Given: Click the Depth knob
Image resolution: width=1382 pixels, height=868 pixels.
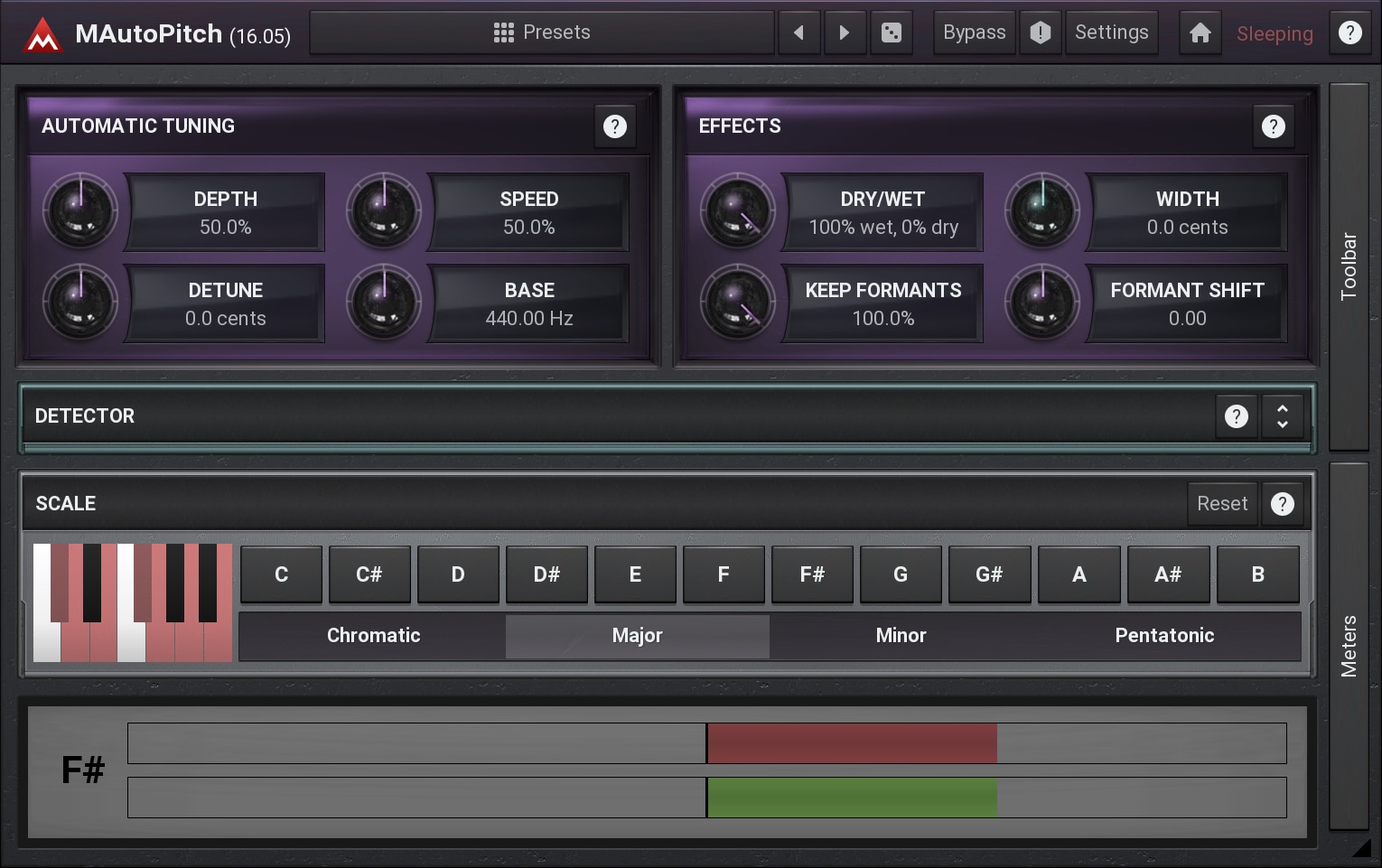Looking at the screenshot, I should [x=80, y=211].
